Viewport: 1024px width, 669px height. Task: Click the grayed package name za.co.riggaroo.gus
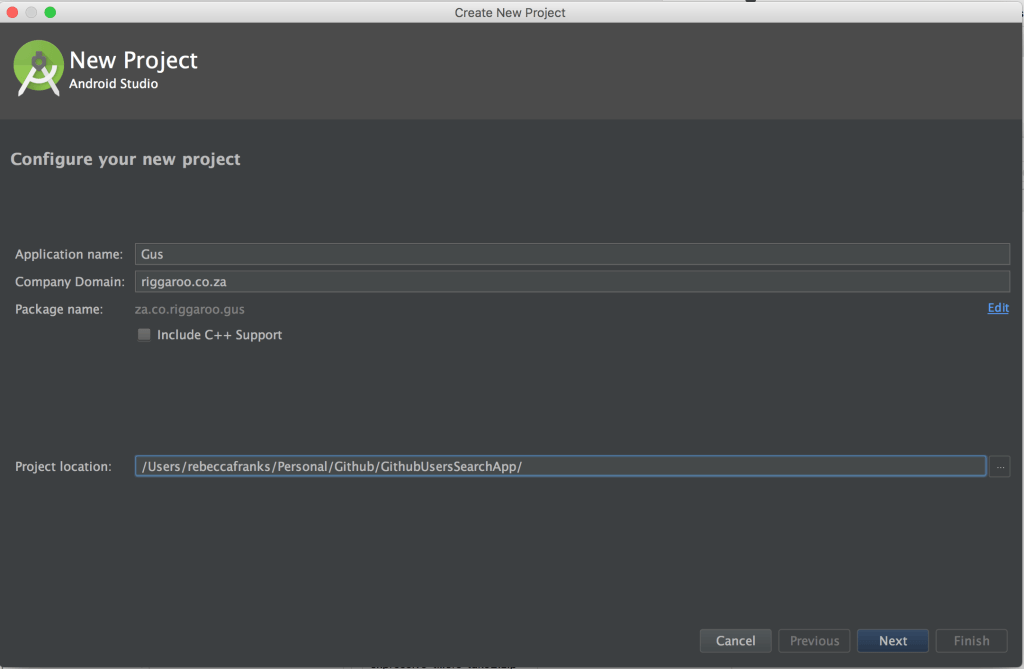(189, 309)
